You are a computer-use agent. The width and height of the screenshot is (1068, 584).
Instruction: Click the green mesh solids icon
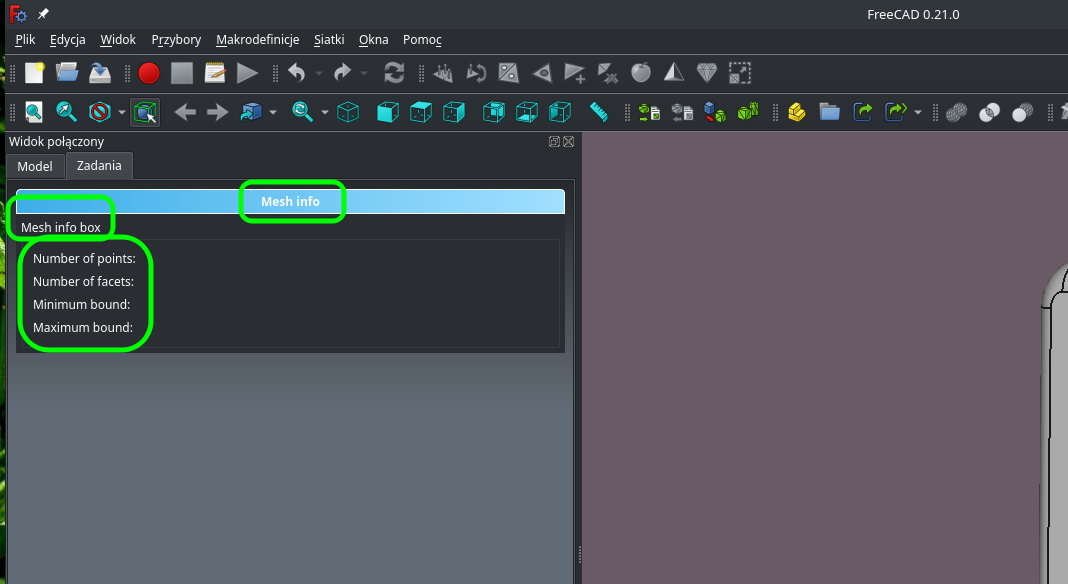(748, 112)
